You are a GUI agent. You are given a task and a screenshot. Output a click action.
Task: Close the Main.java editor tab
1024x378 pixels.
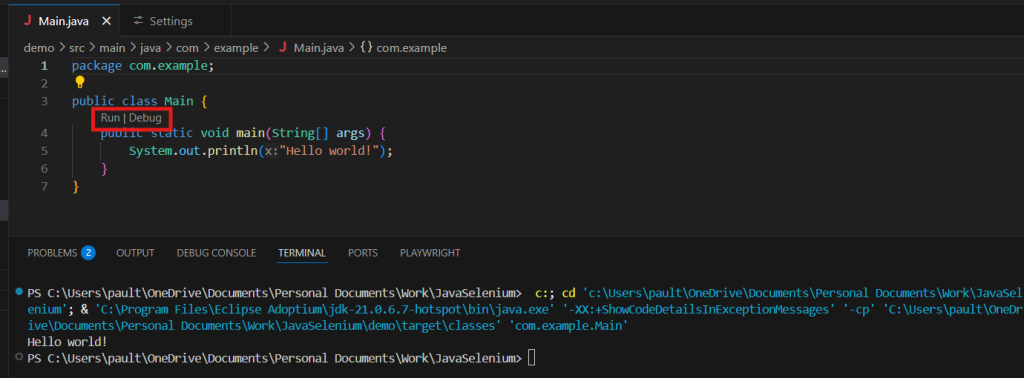click(x=107, y=21)
